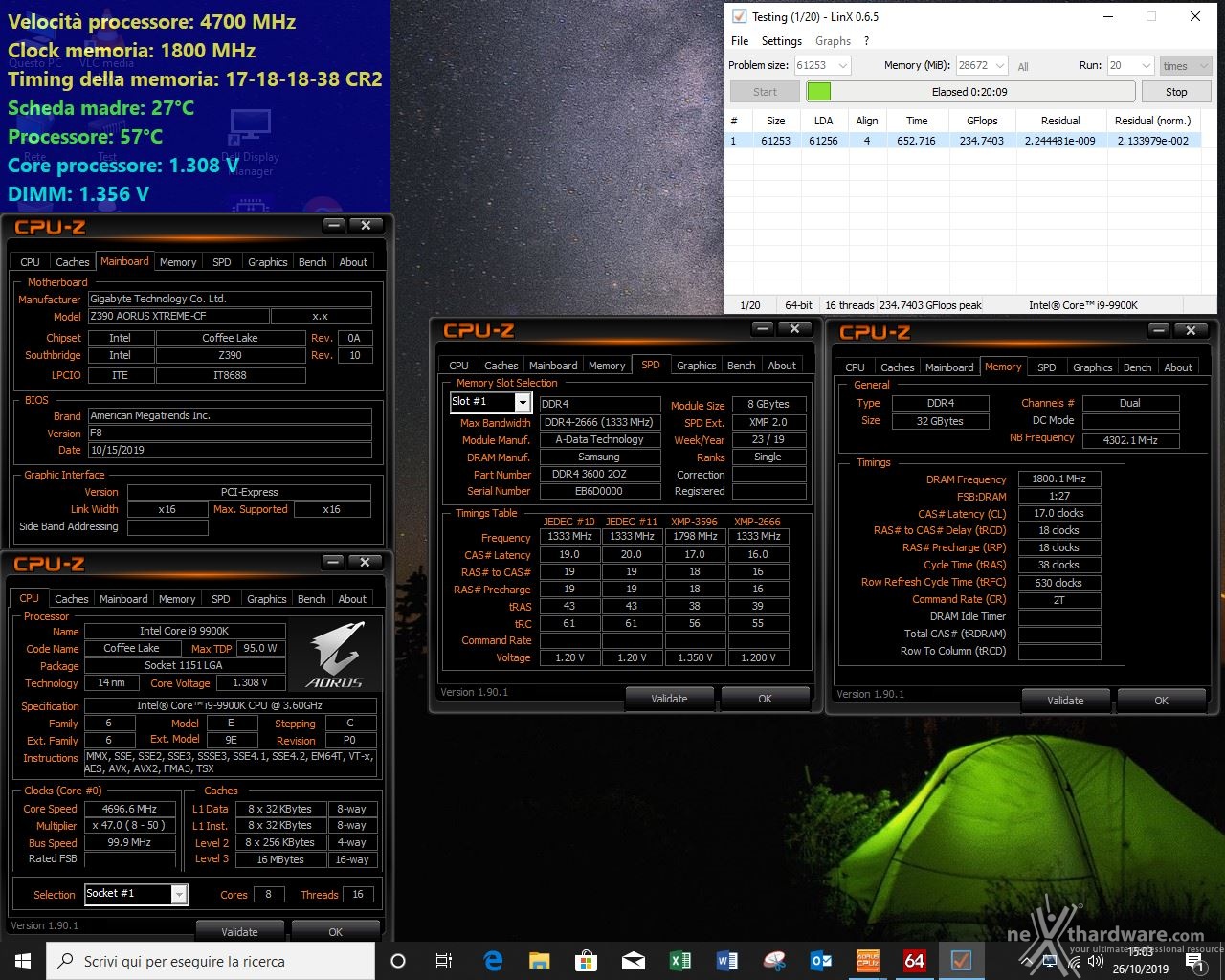The height and width of the screenshot is (980, 1225).
Task: Select SPD tab in CPU-Z Memory window
Action: point(1047,367)
